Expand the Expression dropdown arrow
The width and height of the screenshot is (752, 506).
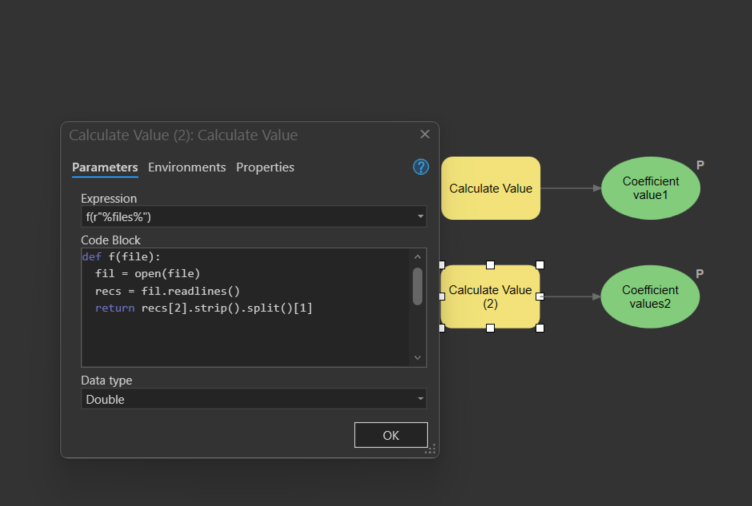[420, 217]
